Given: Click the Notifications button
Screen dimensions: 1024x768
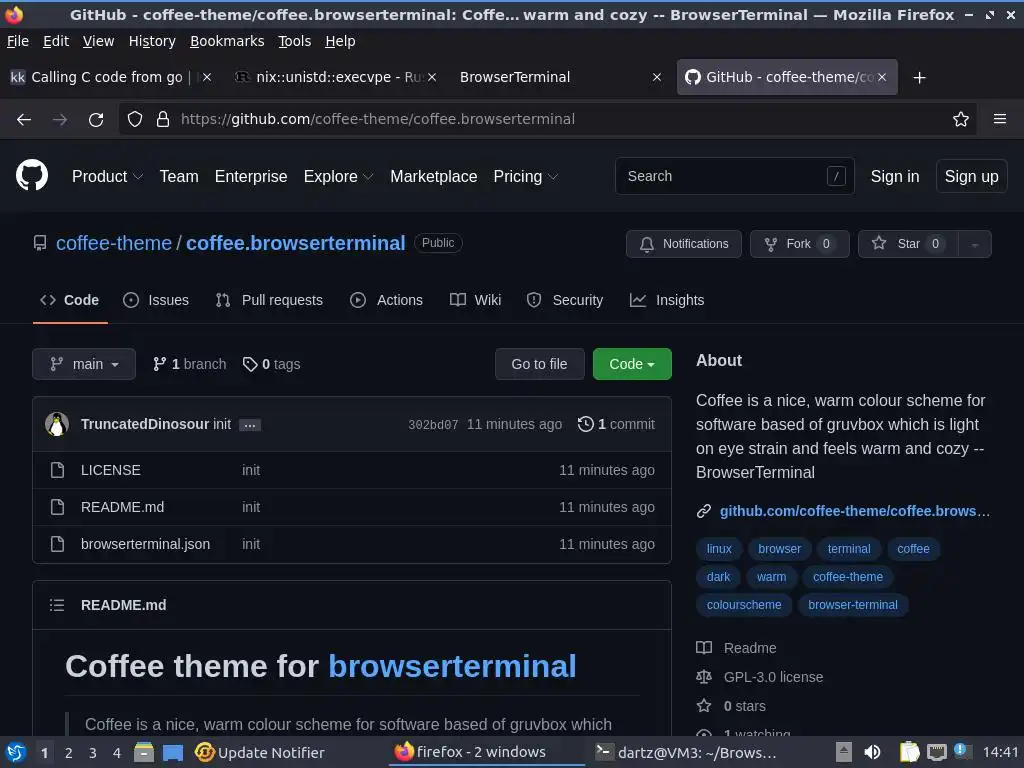Looking at the screenshot, I should click(684, 244).
